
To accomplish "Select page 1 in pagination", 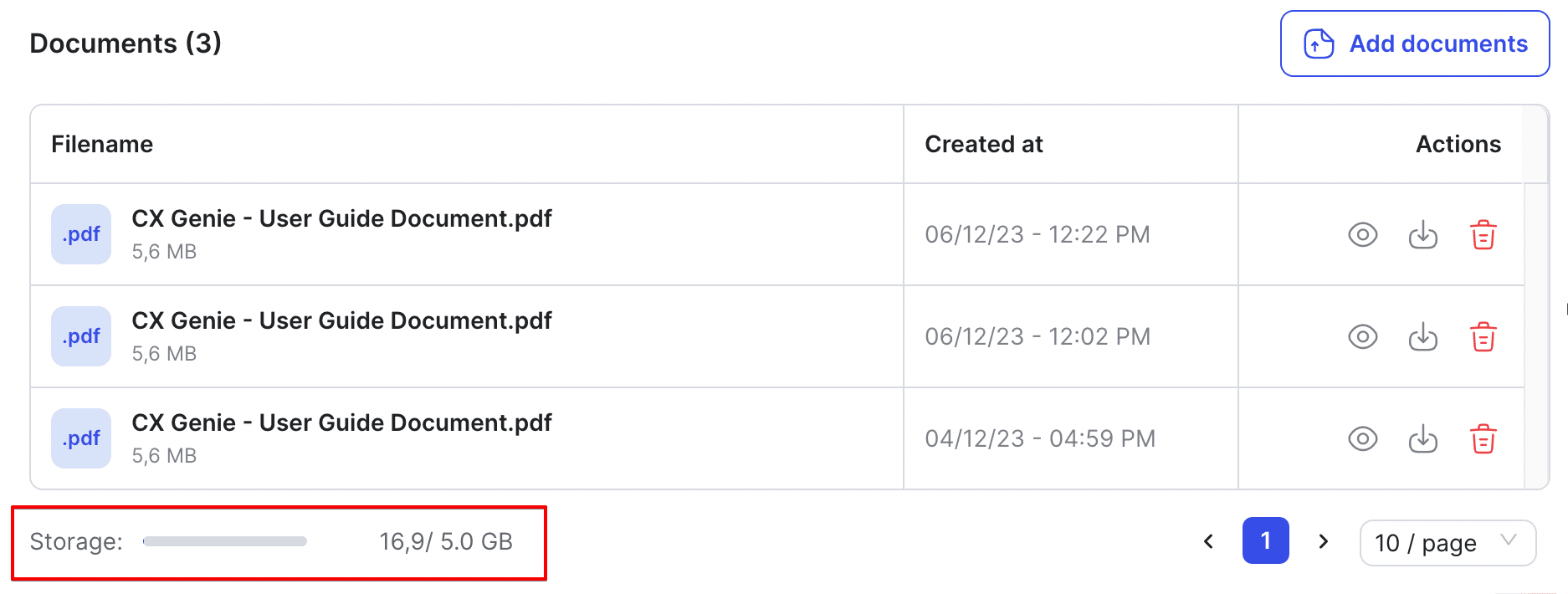I will (1265, 540).
